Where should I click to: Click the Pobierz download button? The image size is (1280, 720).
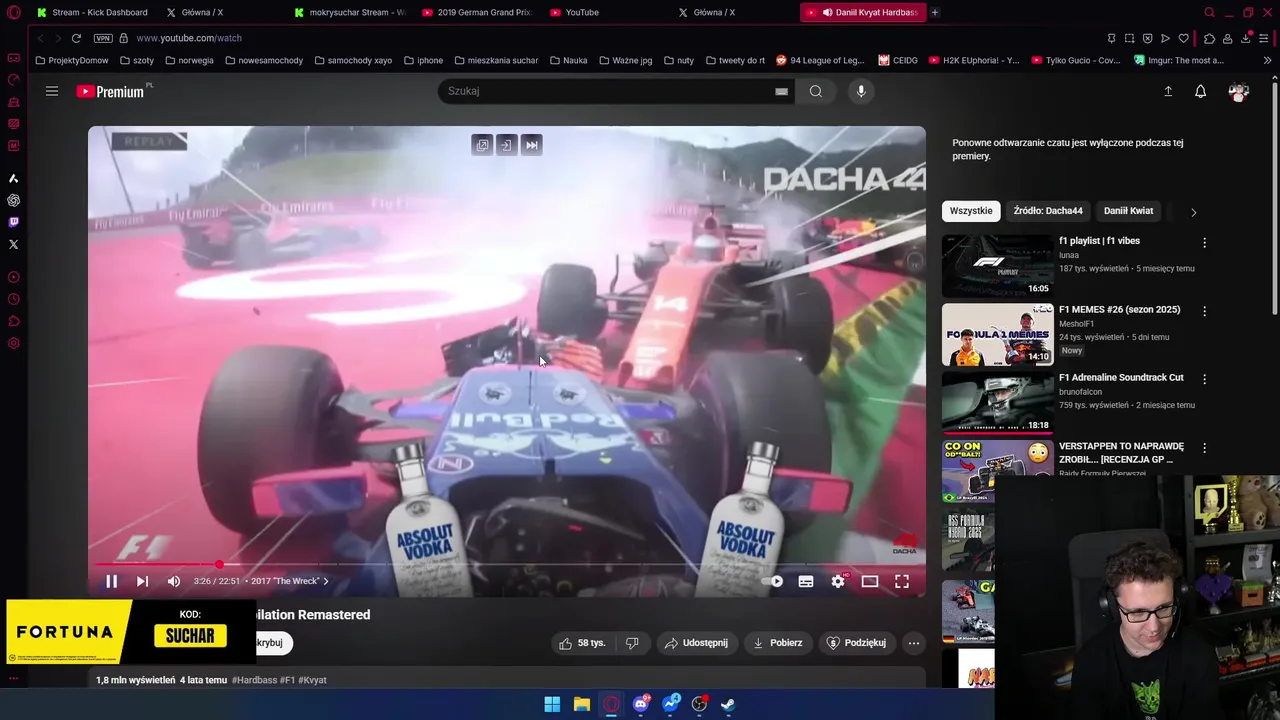coord(777,643)
